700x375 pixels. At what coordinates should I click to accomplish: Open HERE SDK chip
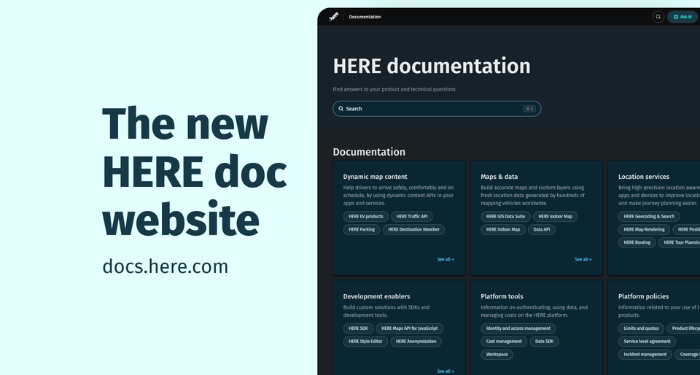click(358, 329)
